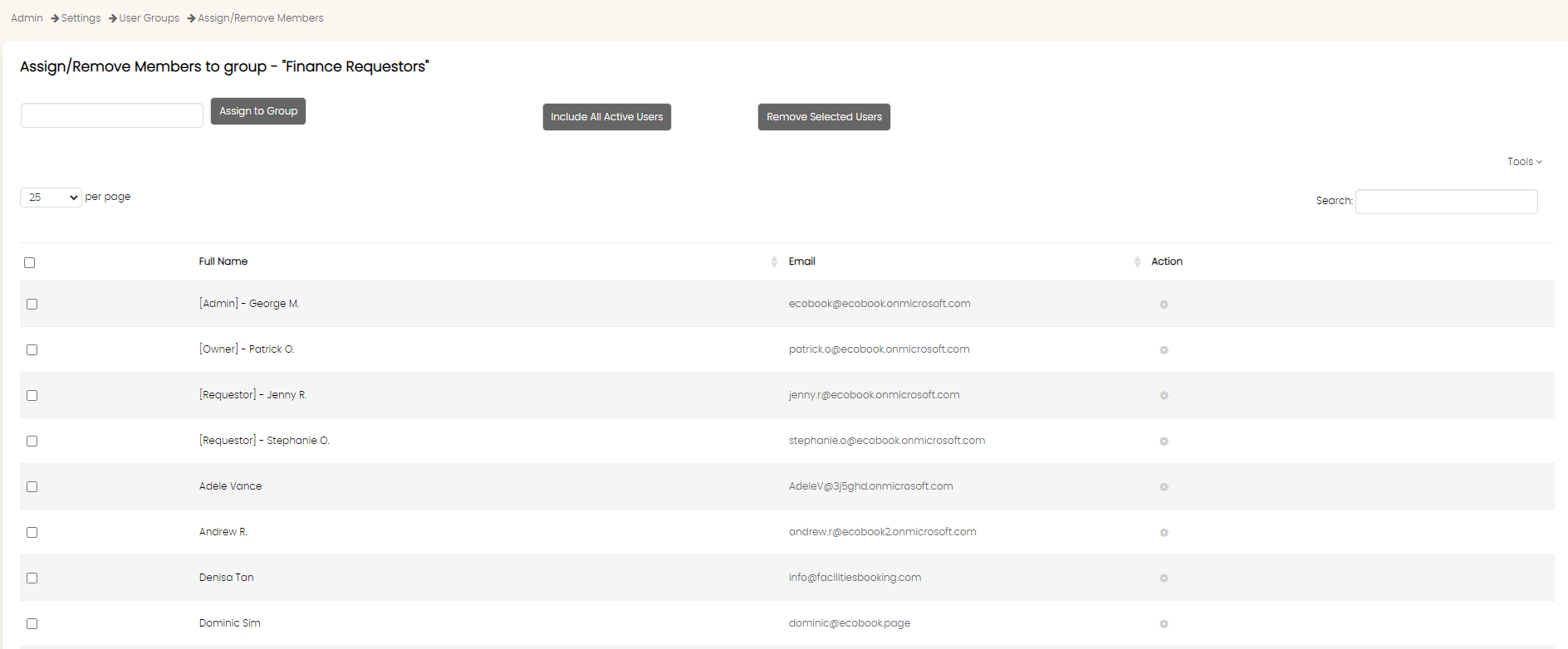Click dominic@ecobook.page email

(849, 623)
